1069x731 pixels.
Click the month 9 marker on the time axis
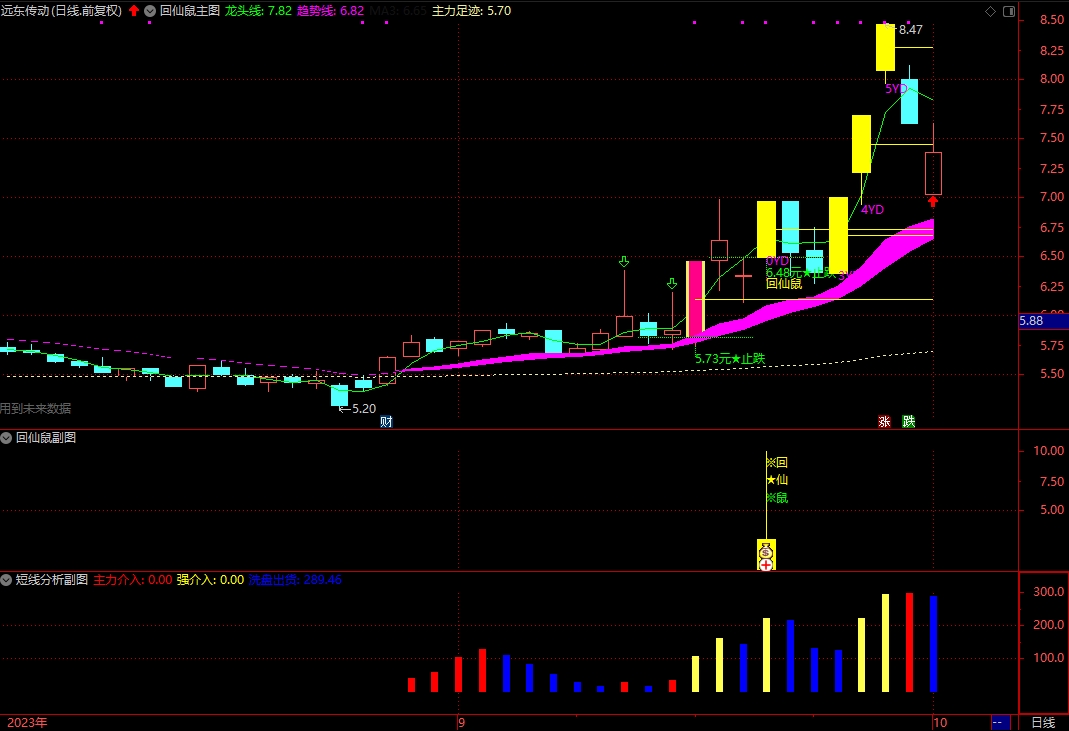(x=462, y=723)
